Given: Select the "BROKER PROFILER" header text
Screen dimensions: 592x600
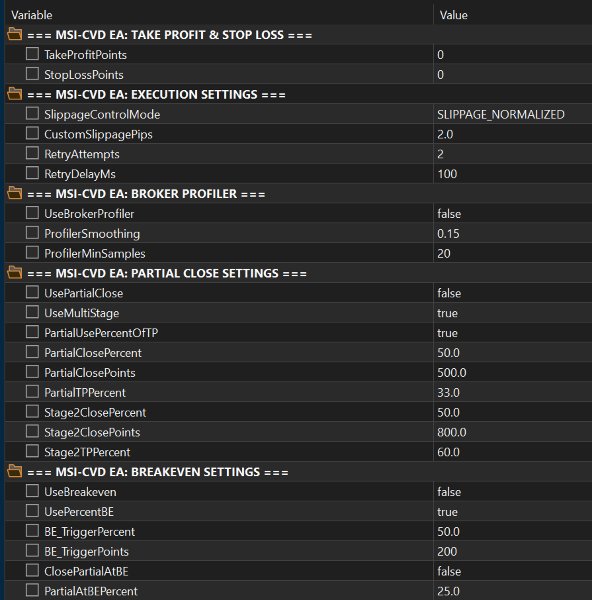Looking at the screenshot, I should coord(184,194).
